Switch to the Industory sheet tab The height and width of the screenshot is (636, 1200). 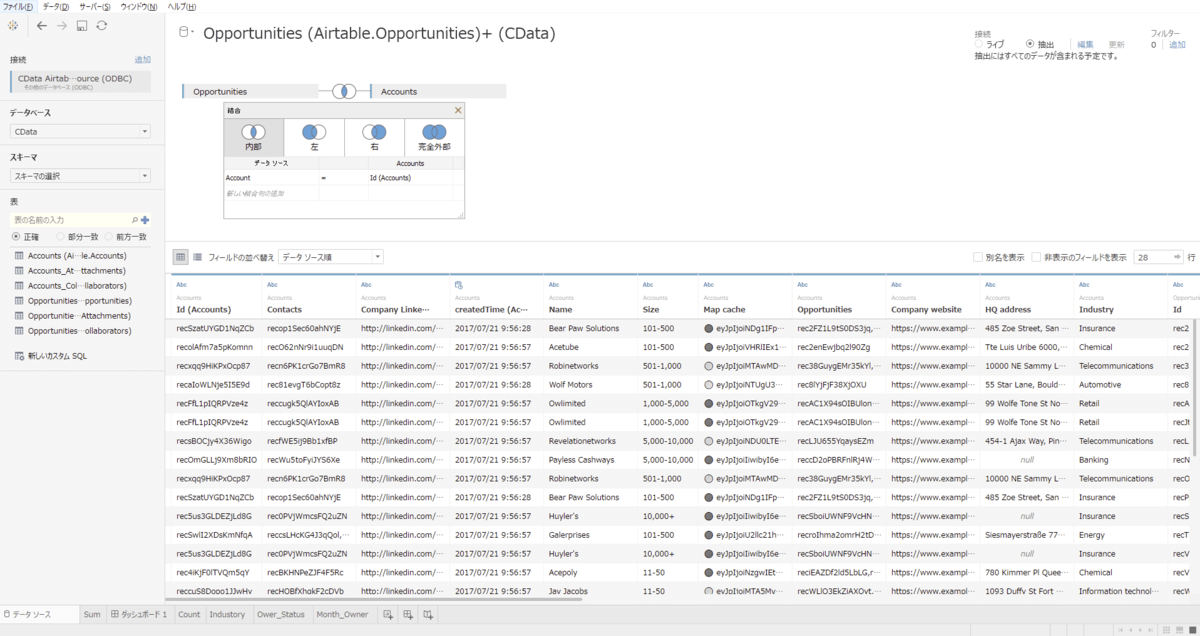228,614
